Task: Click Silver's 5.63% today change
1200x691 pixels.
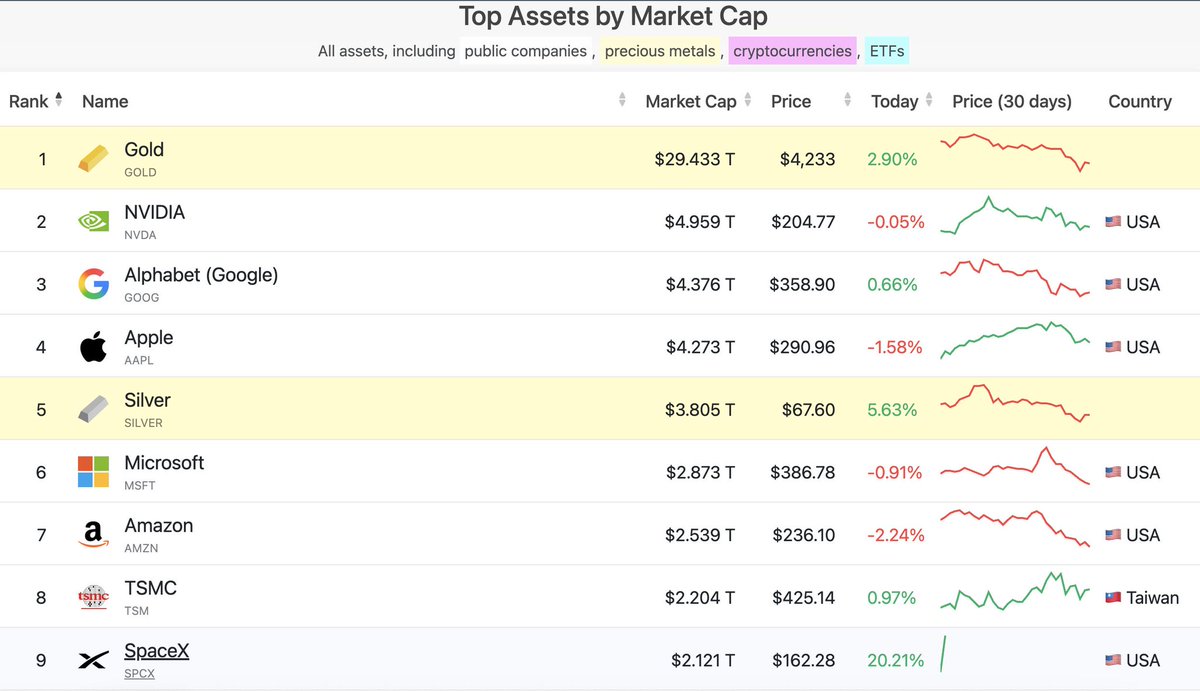Action: 893,410
